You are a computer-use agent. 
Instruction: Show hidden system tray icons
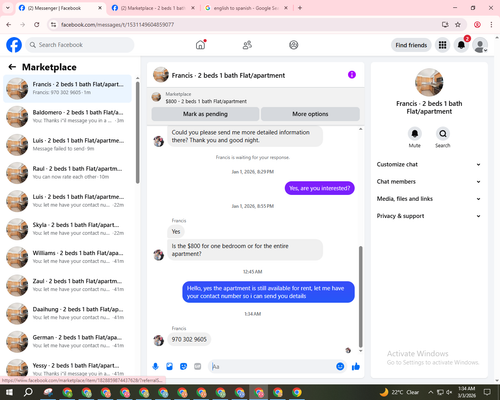pyautogui.click(x=430, y=392)
